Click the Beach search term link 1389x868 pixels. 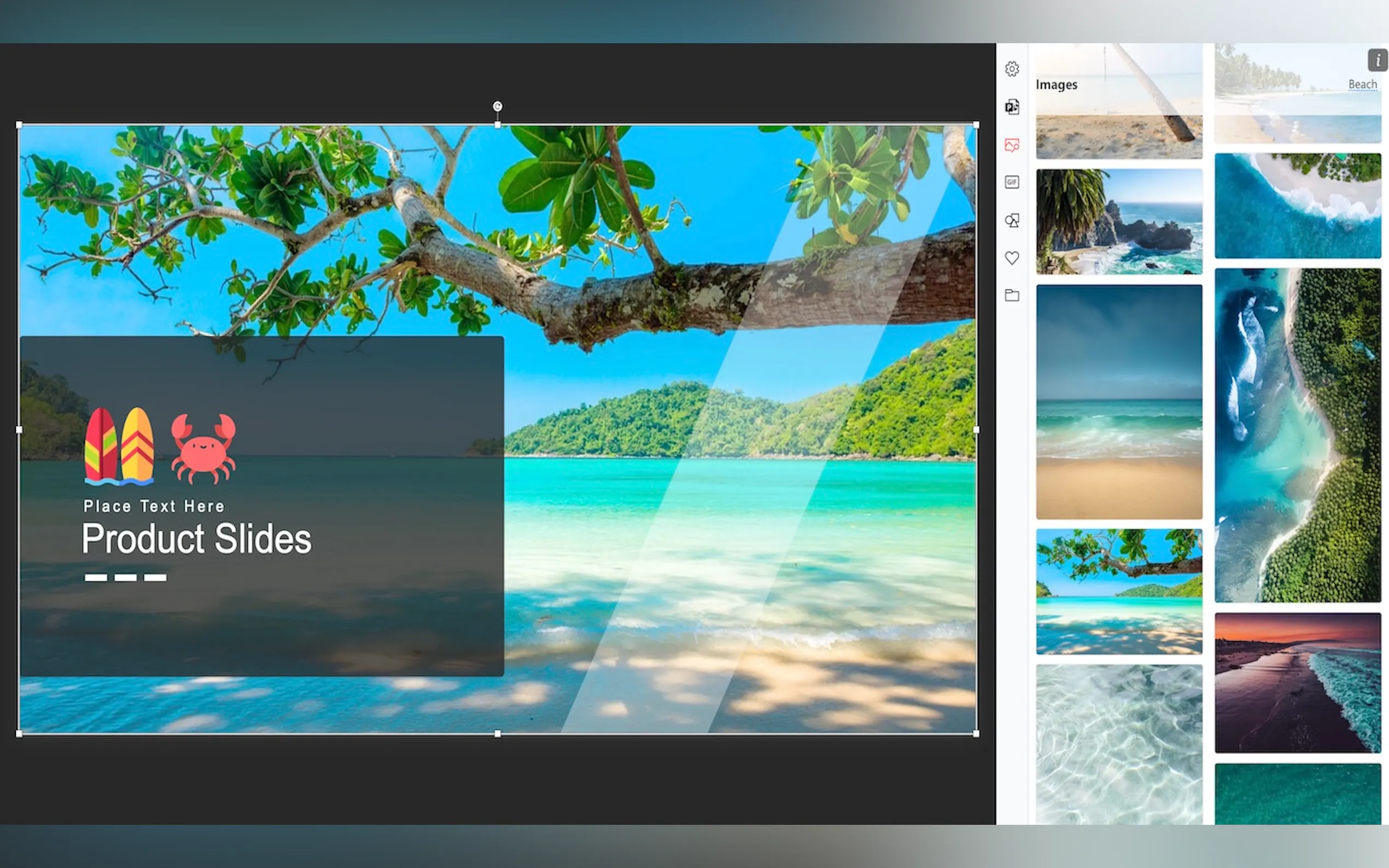click(x=1362, y=84)
